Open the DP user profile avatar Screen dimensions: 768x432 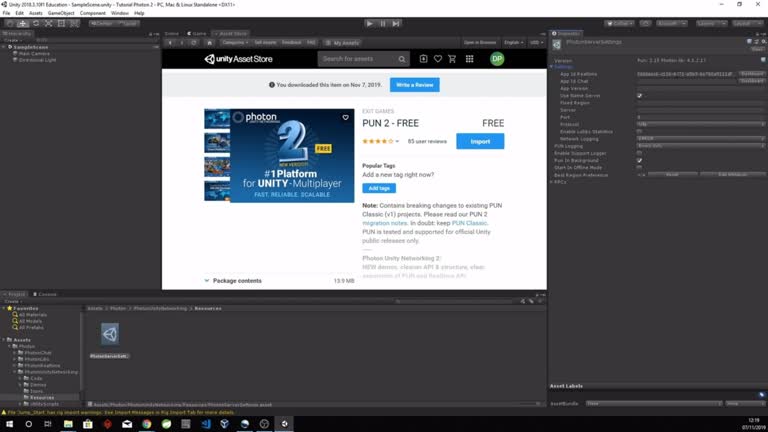click(497, 59)
